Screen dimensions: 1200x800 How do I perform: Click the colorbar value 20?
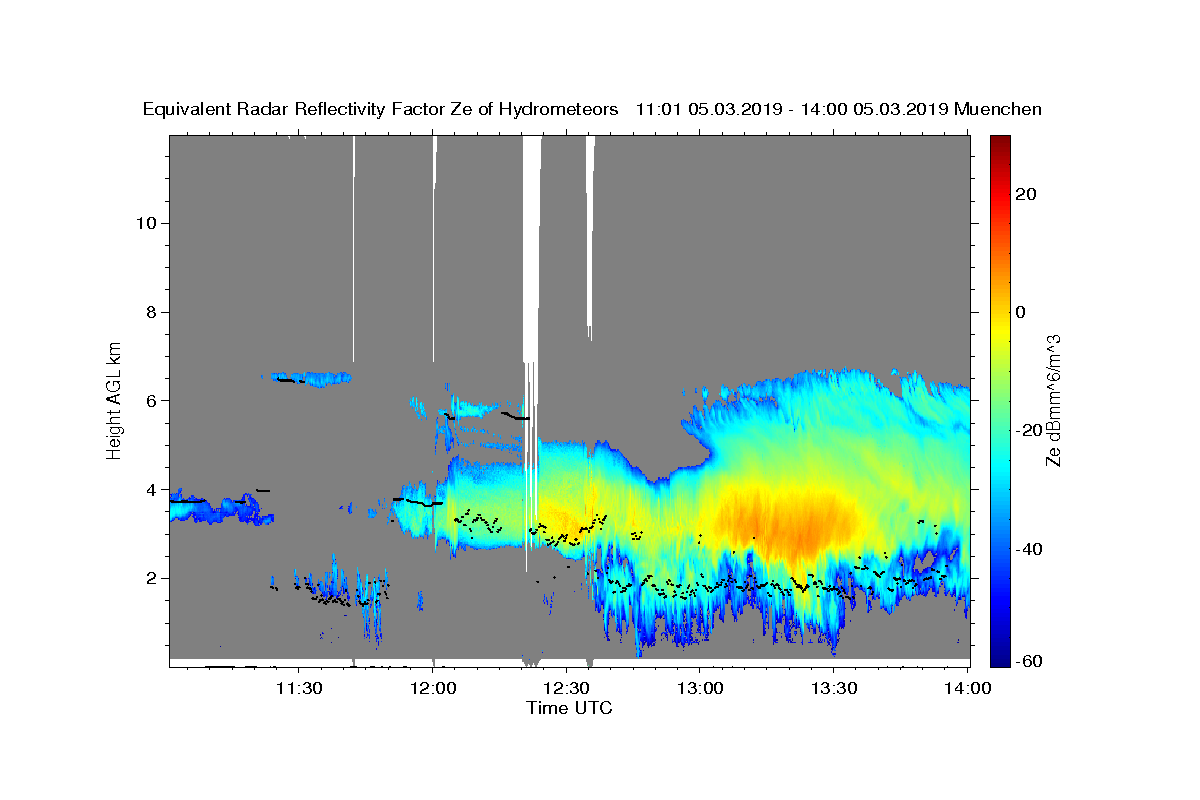[x=1025, y=194]
